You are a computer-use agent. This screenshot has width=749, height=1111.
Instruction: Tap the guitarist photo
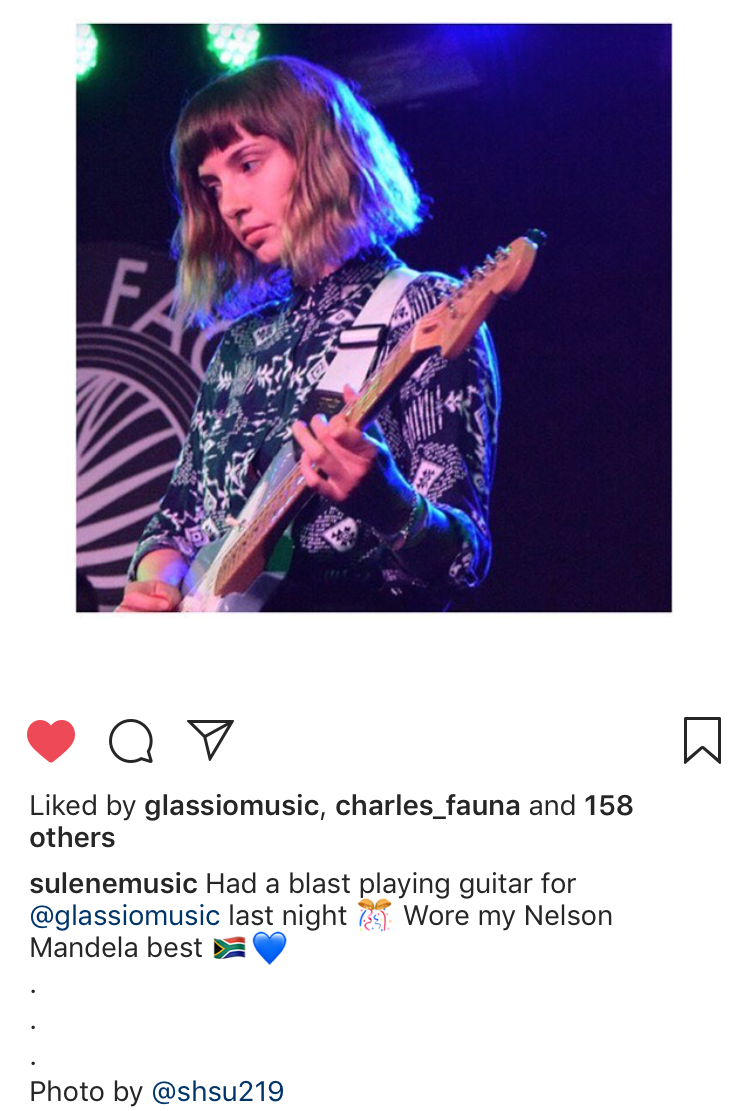[373, 317]
